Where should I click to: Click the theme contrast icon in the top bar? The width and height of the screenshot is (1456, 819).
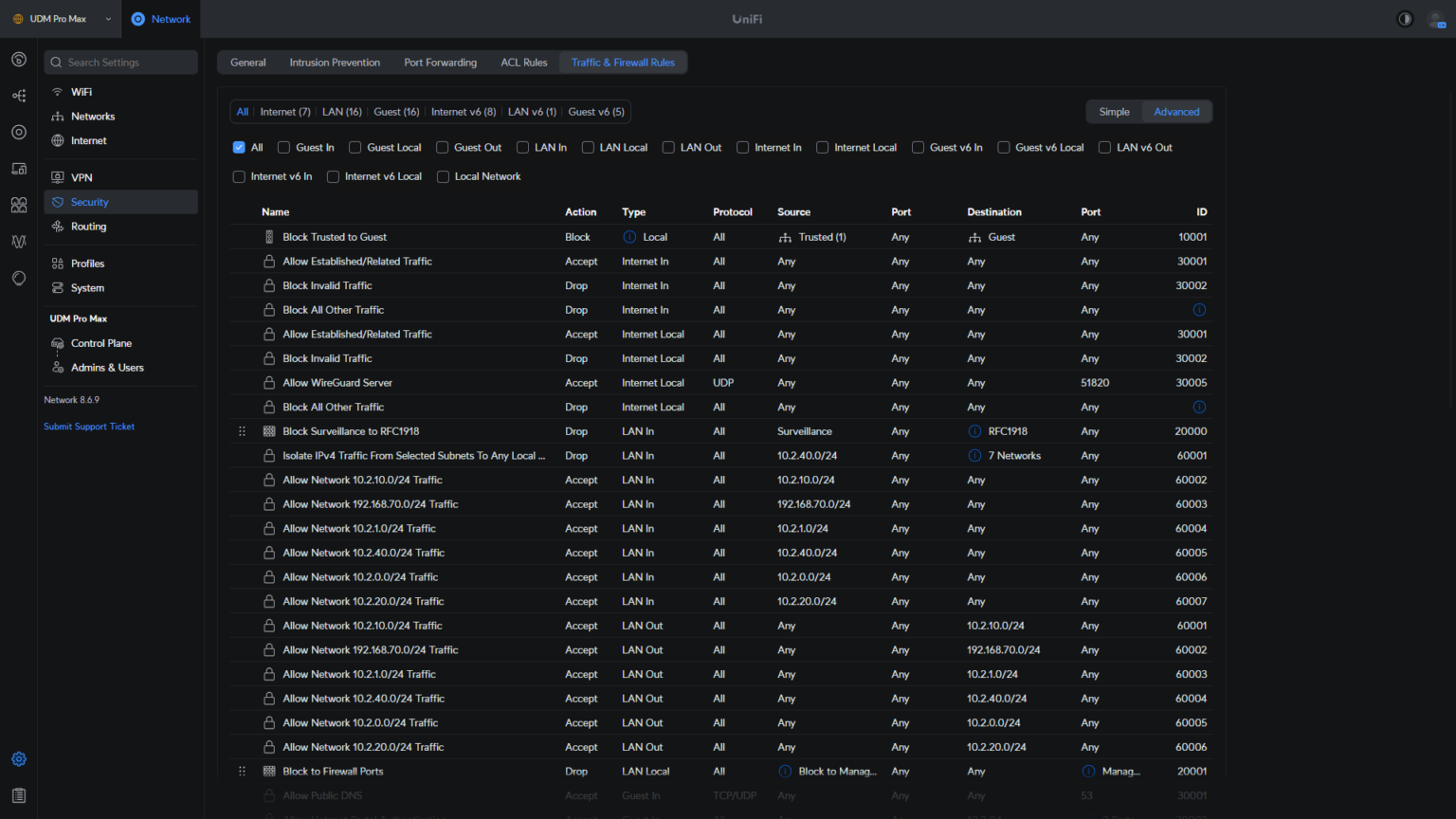[1405, 18]
